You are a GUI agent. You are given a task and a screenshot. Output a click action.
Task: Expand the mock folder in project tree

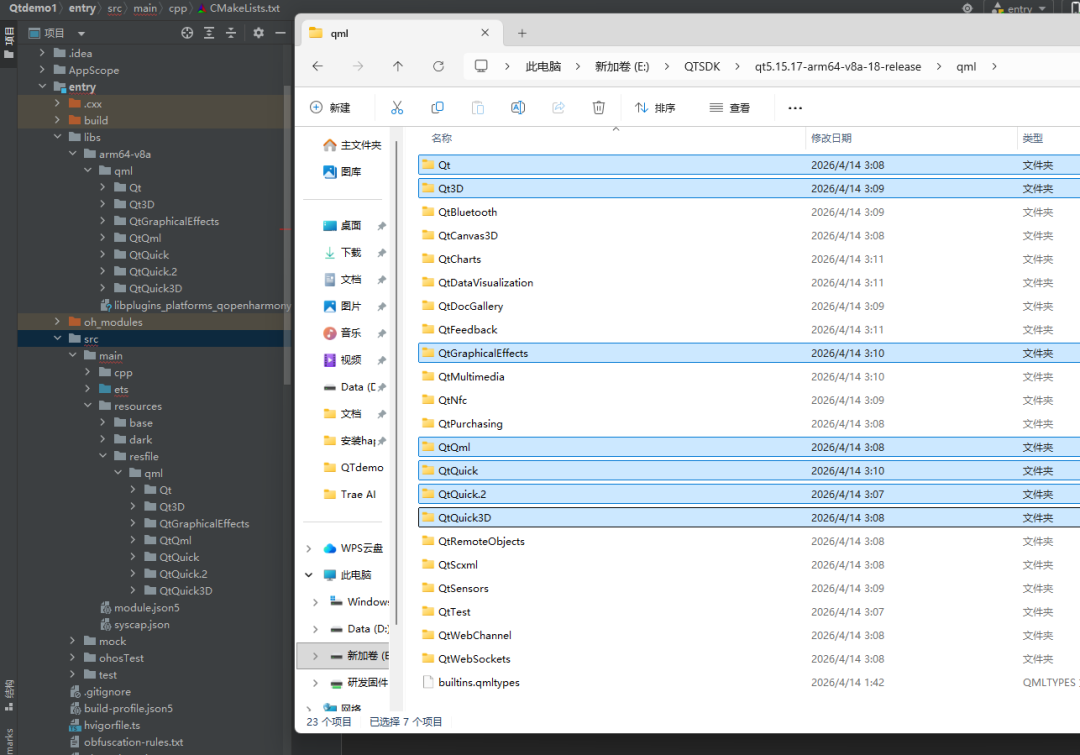click(72, 641)
